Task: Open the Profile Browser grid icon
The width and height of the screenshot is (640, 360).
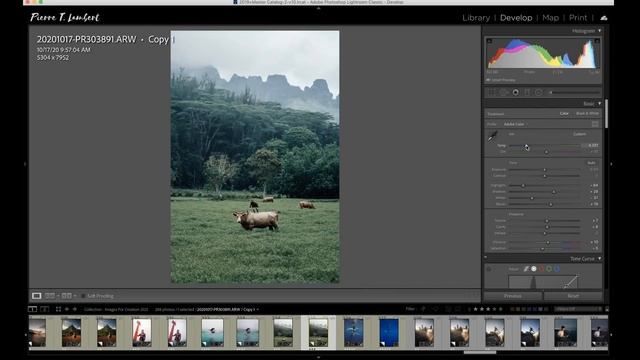Action: (595, 124)
